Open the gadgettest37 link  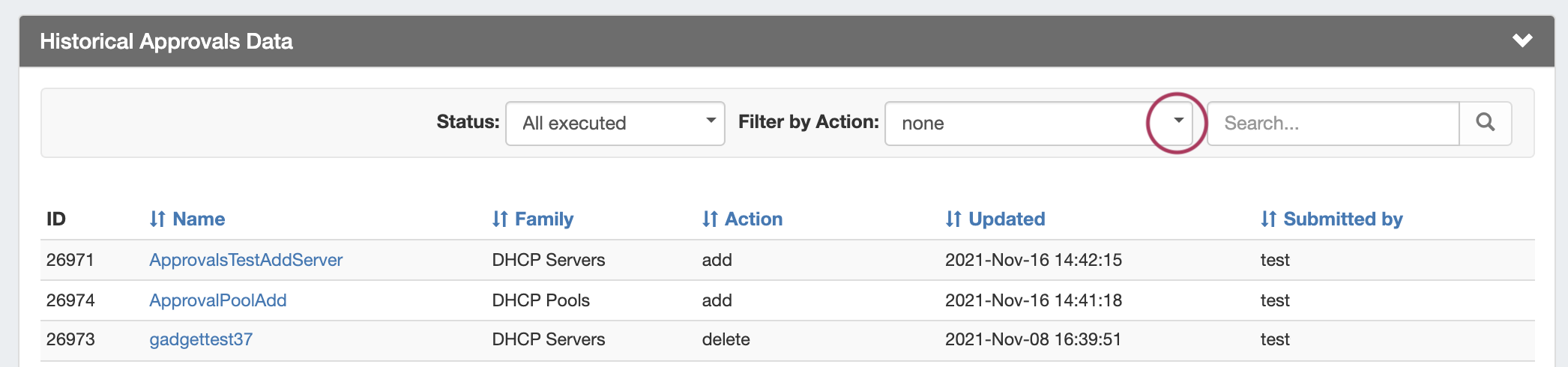pos(201,339)
